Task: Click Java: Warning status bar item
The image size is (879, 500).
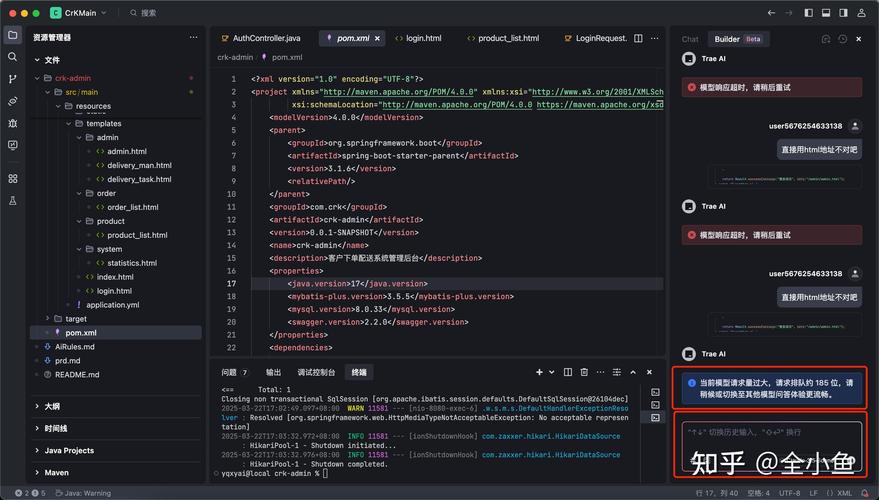Action: tap(83, 493)
